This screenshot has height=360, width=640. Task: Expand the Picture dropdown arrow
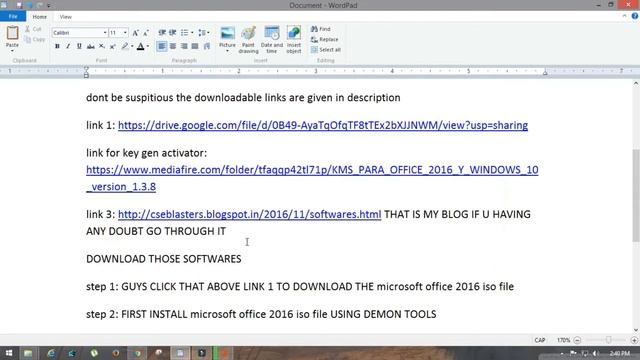(227, 51)
